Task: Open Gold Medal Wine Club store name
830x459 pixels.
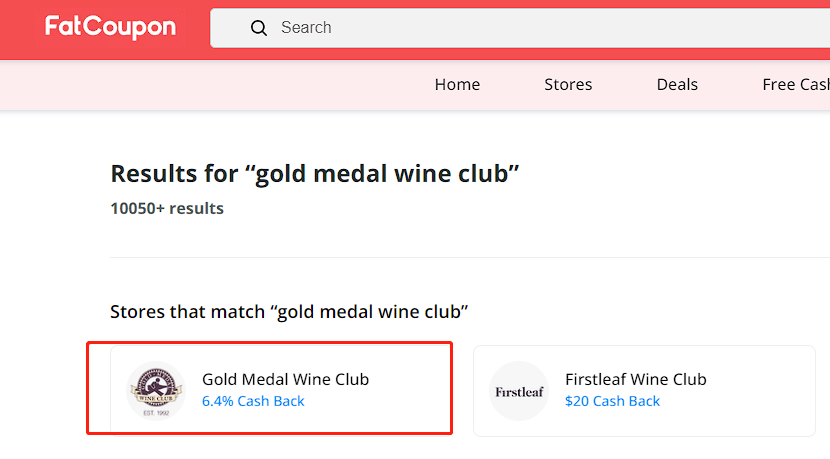Action: (x=285, y=379)
